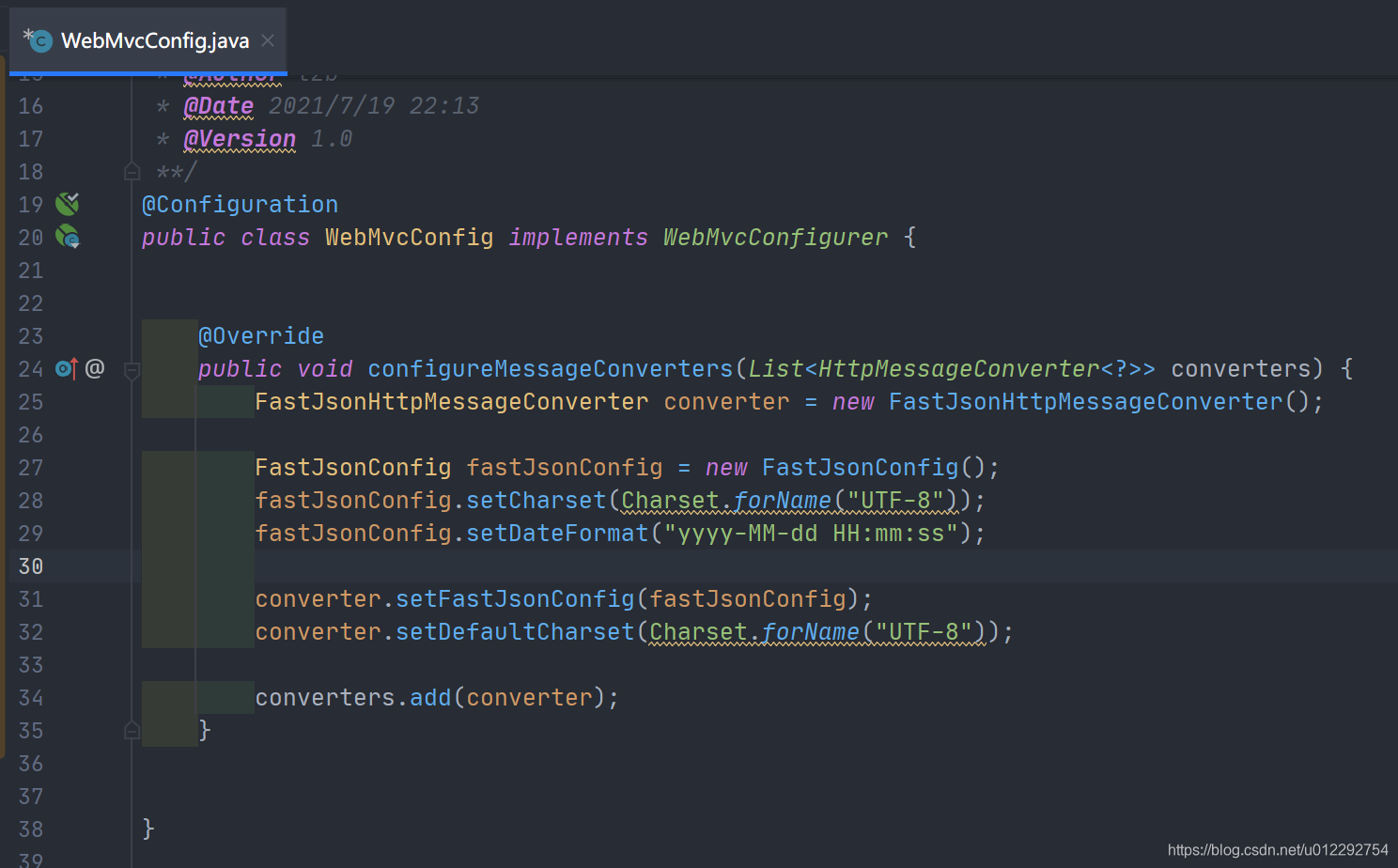Click Spring bean gutter icon on line 19
Screen dimensions: 1398x868
point(67,204)
